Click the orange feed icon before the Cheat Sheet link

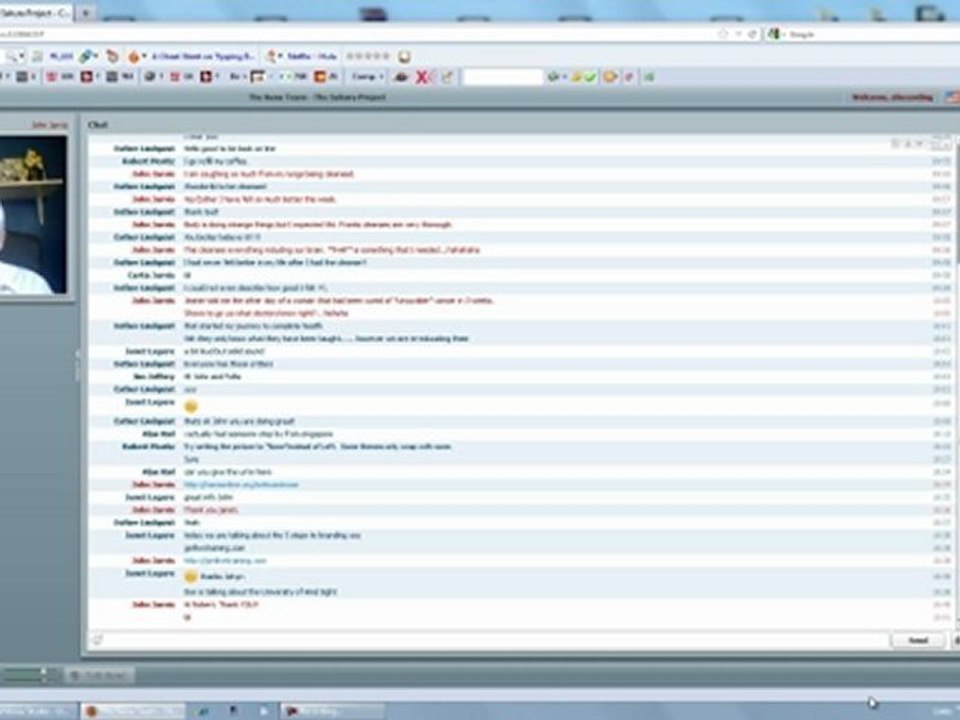(134, 57)
